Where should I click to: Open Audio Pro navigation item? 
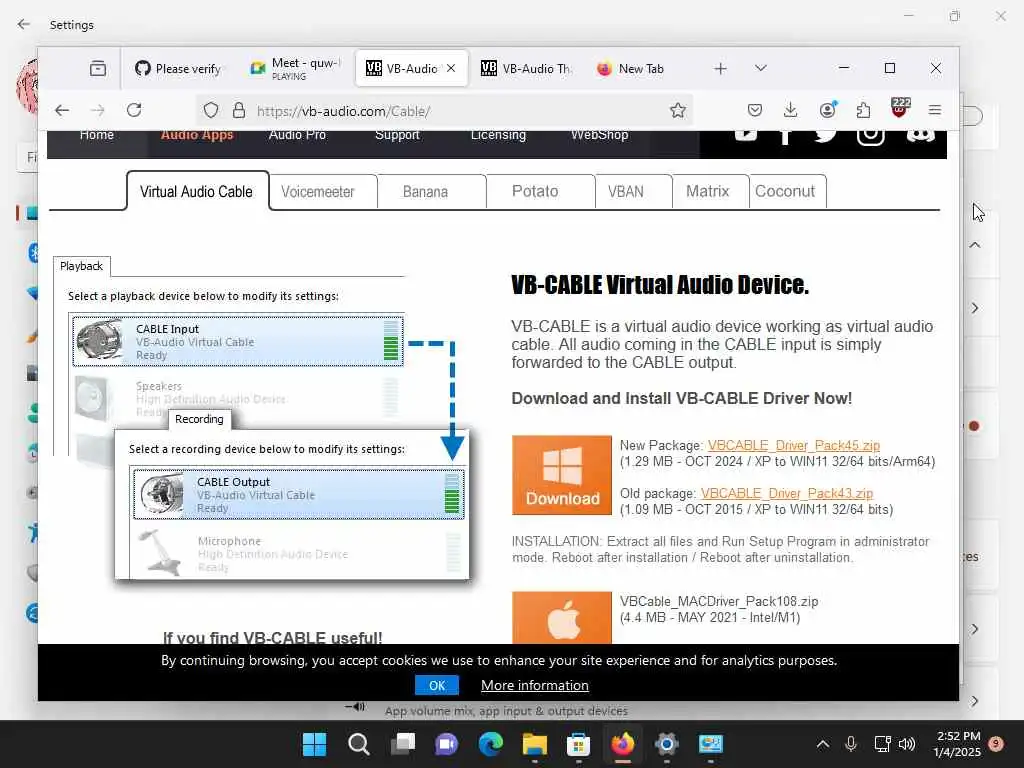[297, 135]
